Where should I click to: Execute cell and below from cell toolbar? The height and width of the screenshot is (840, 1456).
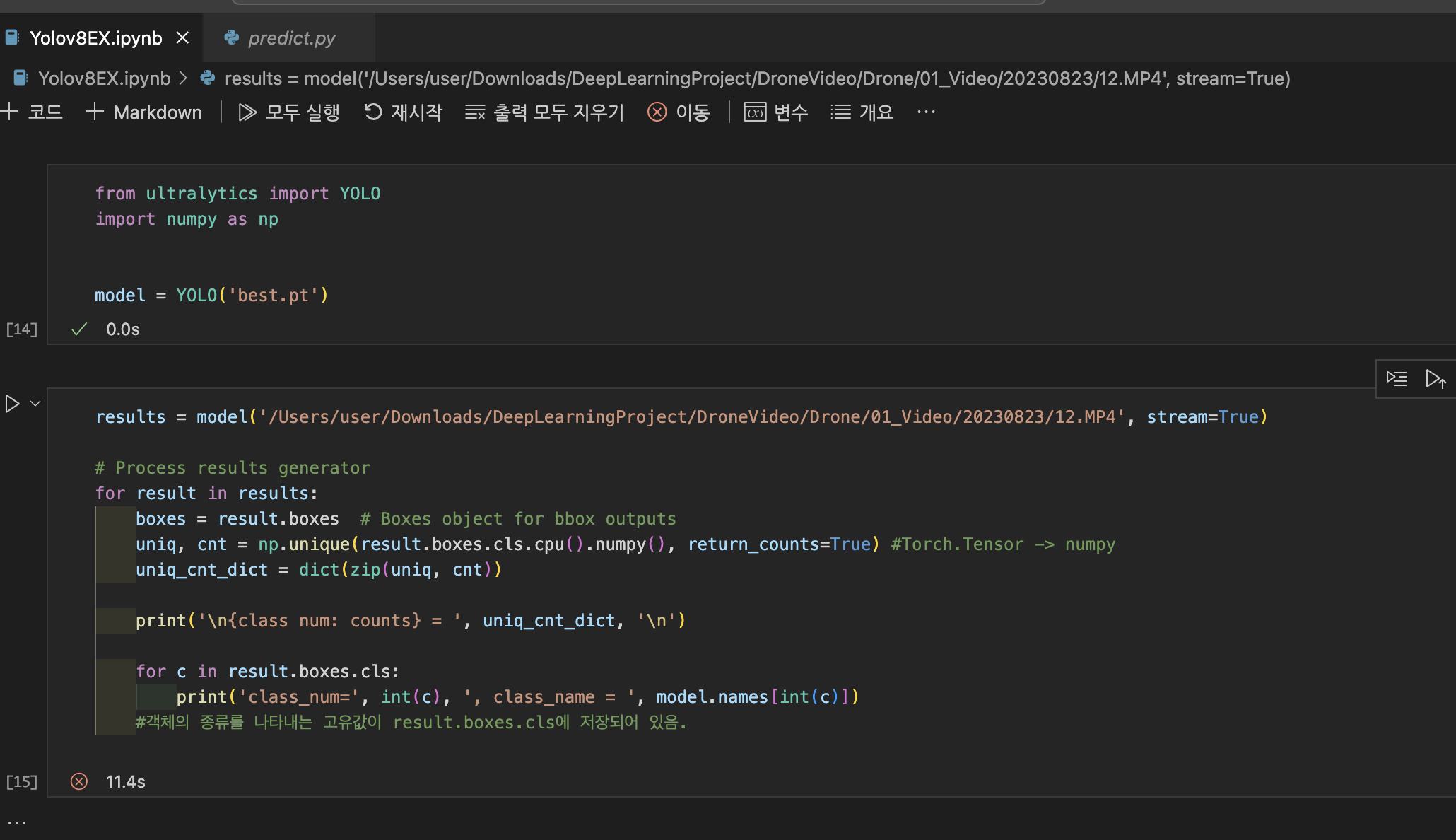coord(1436,378)
